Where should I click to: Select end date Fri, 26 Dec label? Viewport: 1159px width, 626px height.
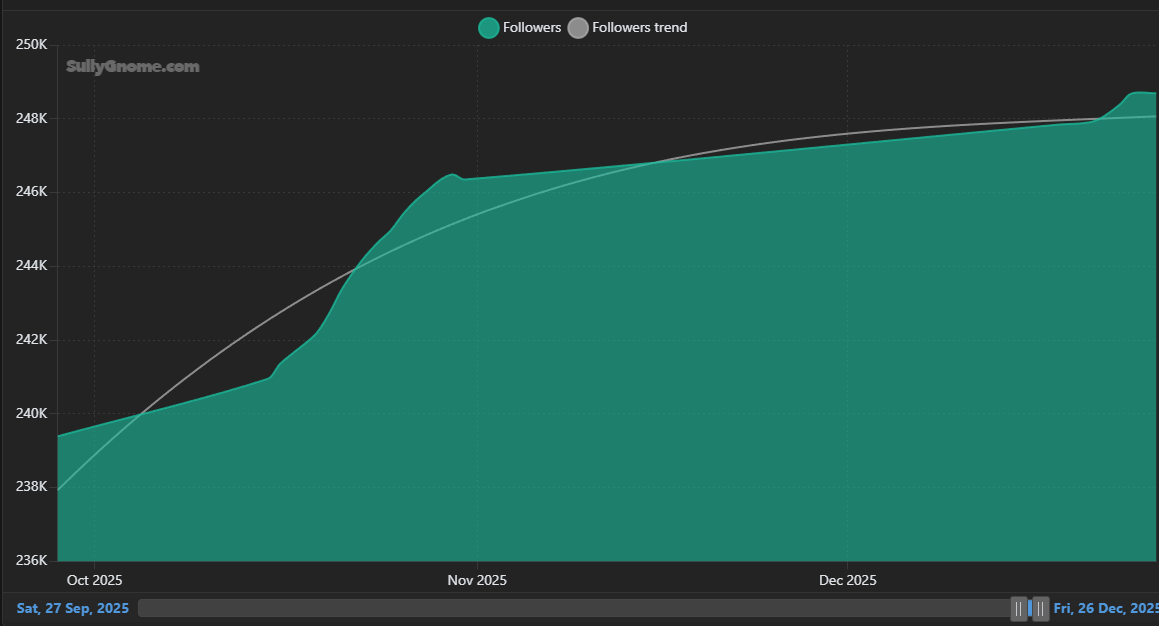1106,608
